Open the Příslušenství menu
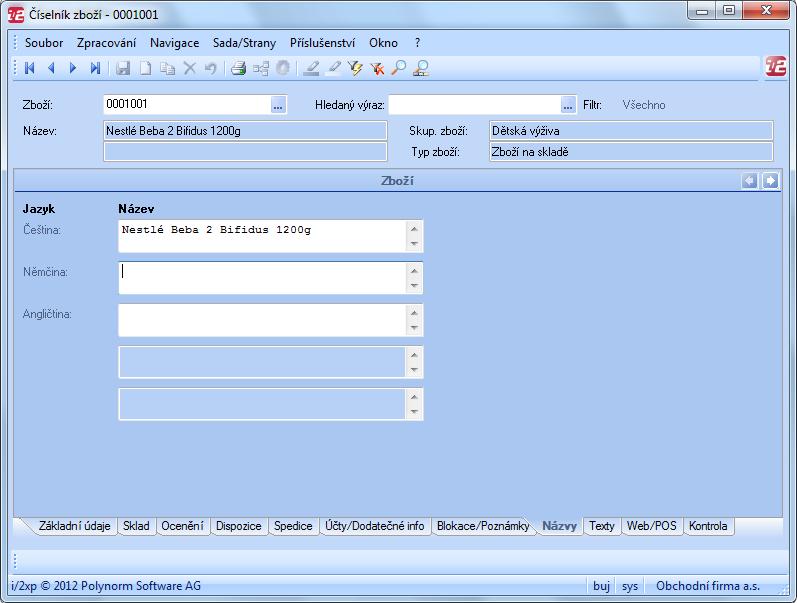The height and width of the screenshot is (603, 797). coord(322,43)
